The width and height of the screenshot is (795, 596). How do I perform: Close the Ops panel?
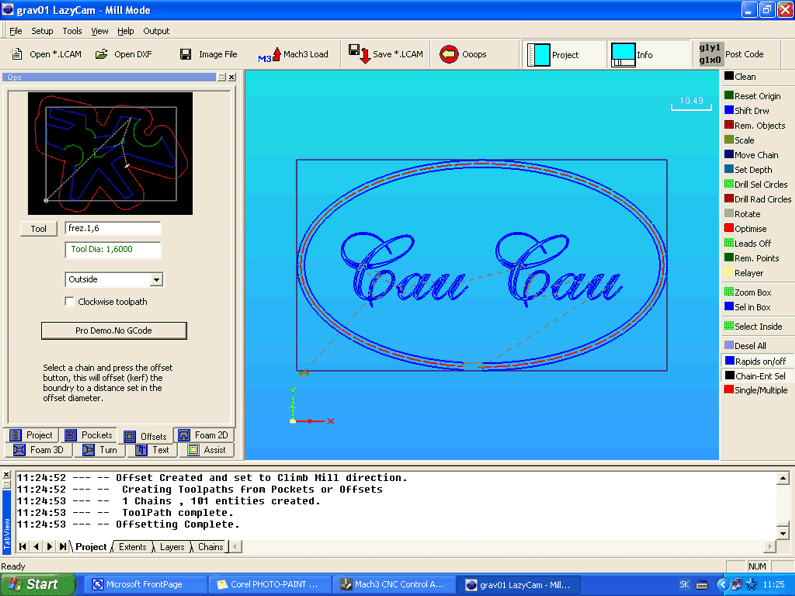(232, 77)
